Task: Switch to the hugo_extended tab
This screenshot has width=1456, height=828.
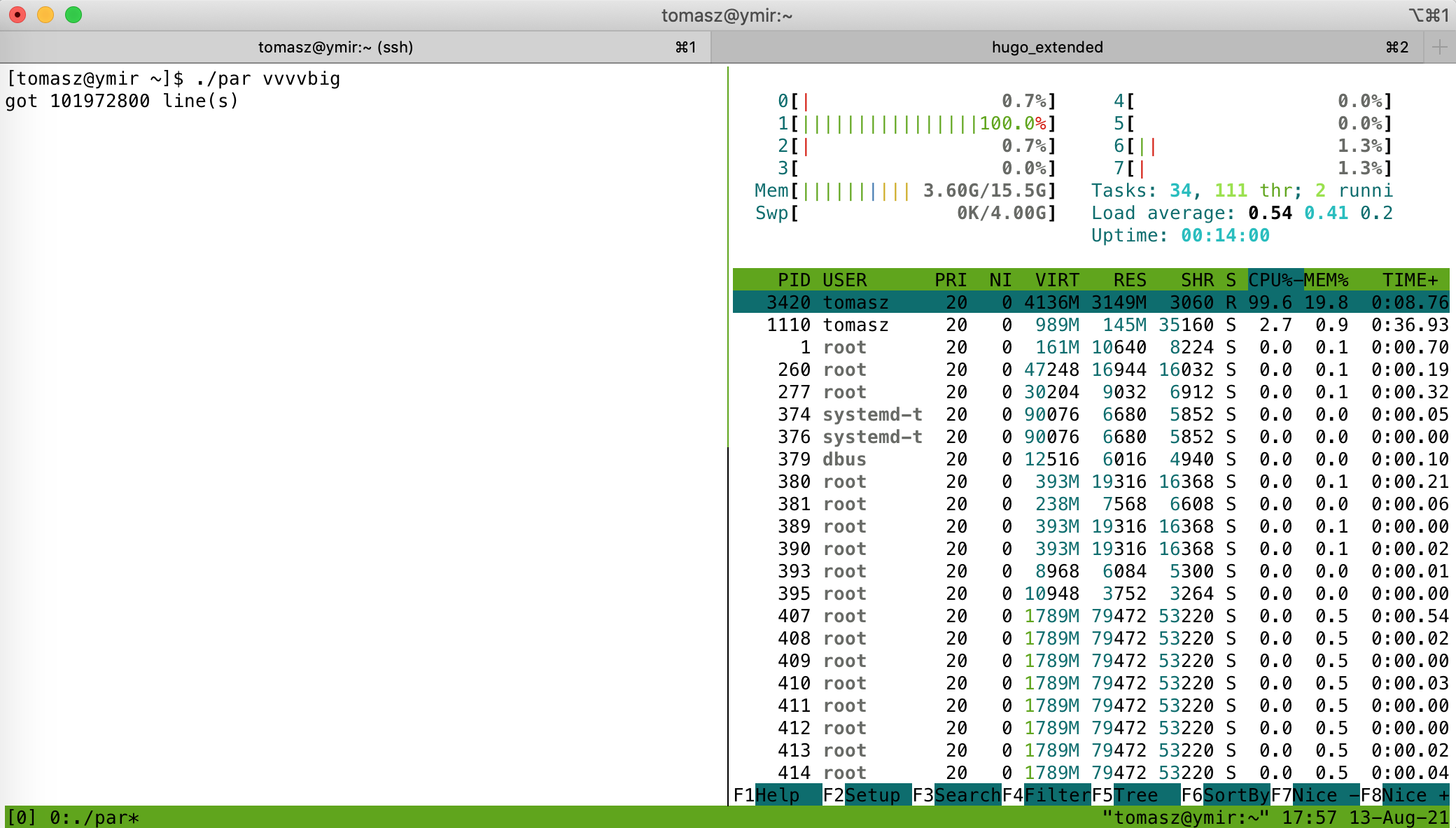Action: [1046, 47]
